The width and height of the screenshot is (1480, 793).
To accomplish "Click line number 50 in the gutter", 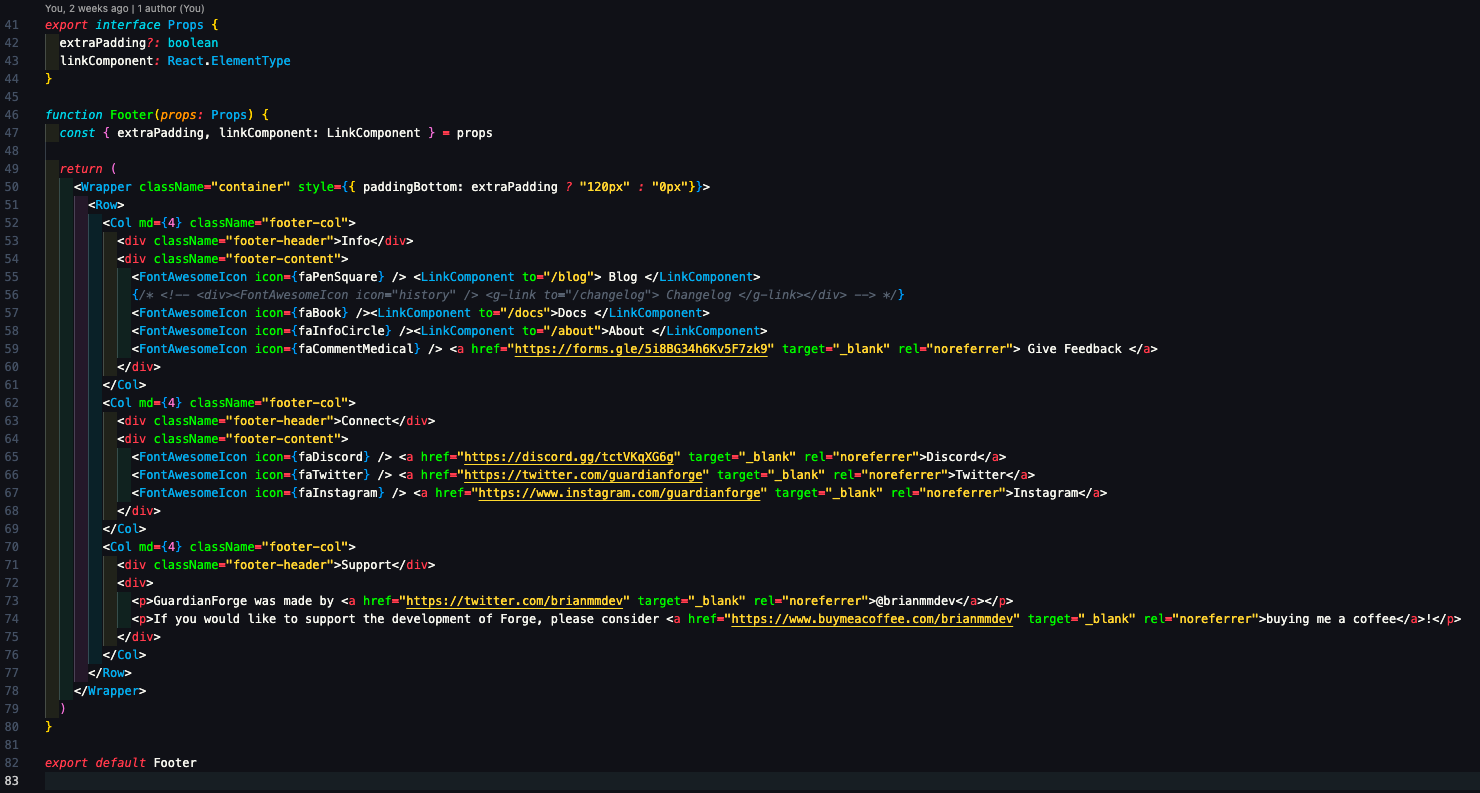I will [12, 187].
